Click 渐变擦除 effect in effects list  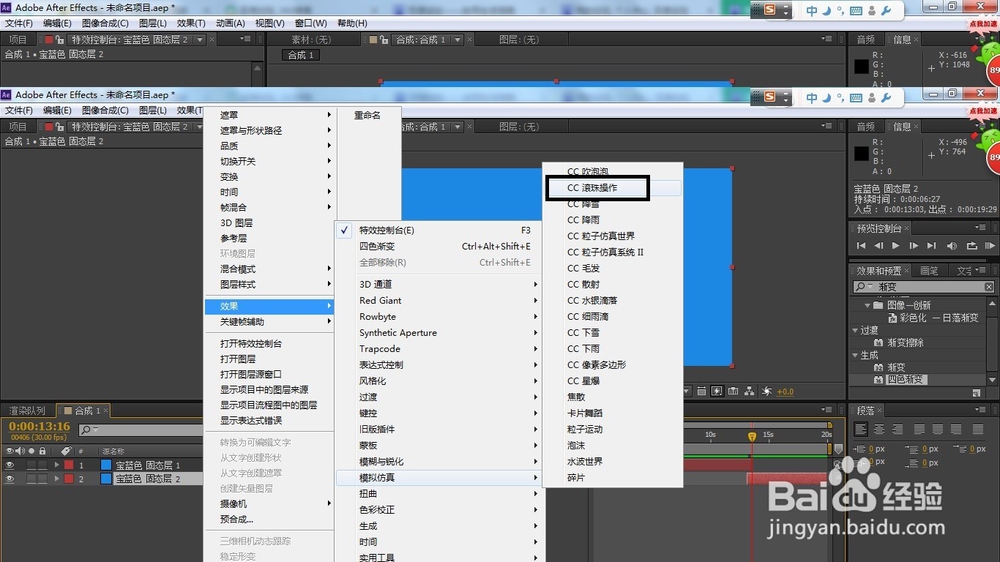click(x=905, y=343)
